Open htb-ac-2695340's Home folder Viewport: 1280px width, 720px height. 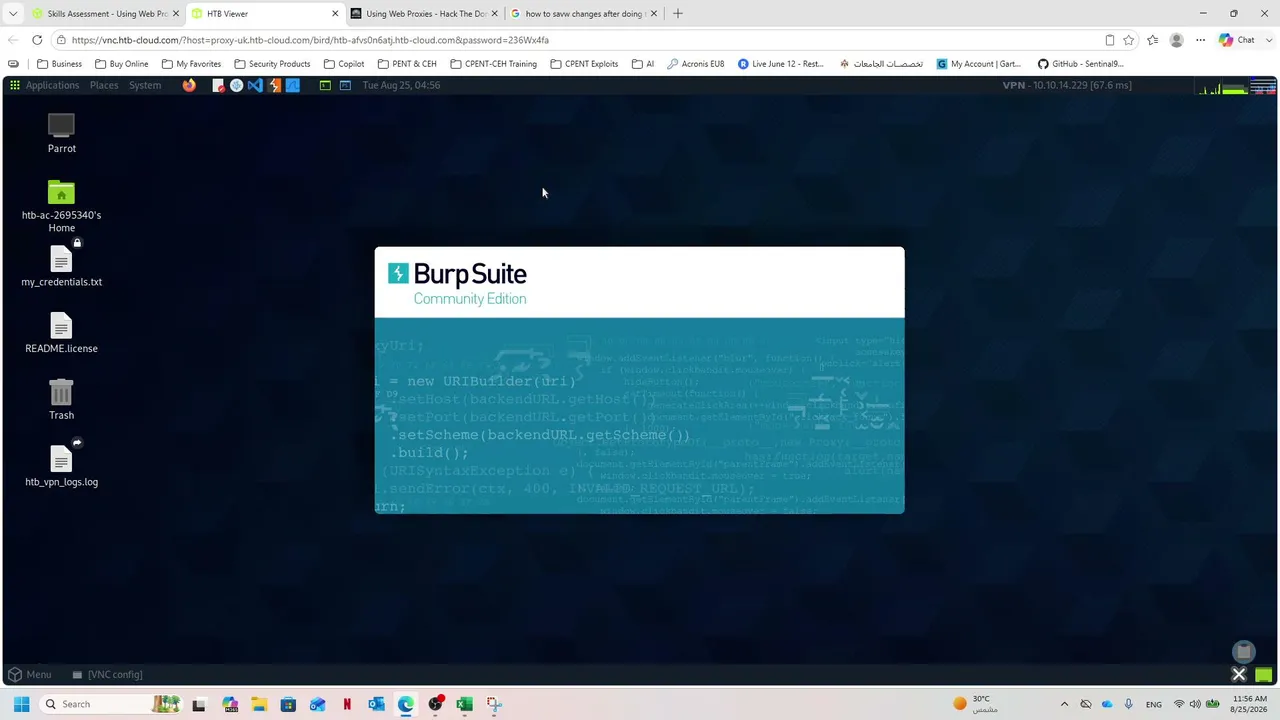click(x=61, y=206)
